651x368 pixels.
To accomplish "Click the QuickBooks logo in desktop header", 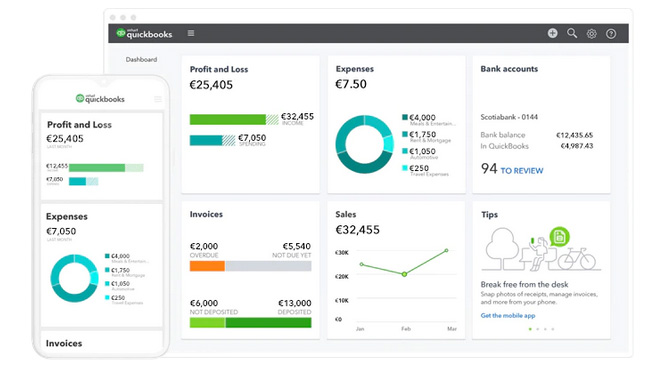I will (x=144, y=34).
